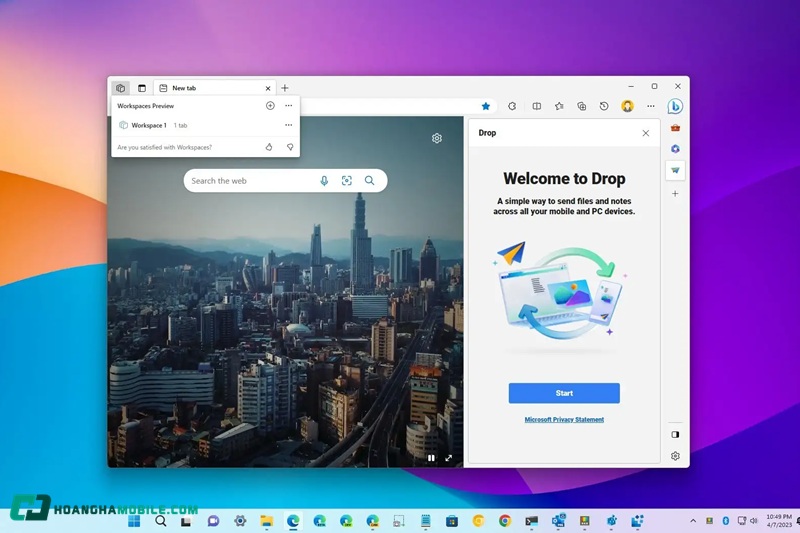800x533 pixels.
Task: Open new tab page settings gear
Action: pyautogui.click(x=437, y=138)
